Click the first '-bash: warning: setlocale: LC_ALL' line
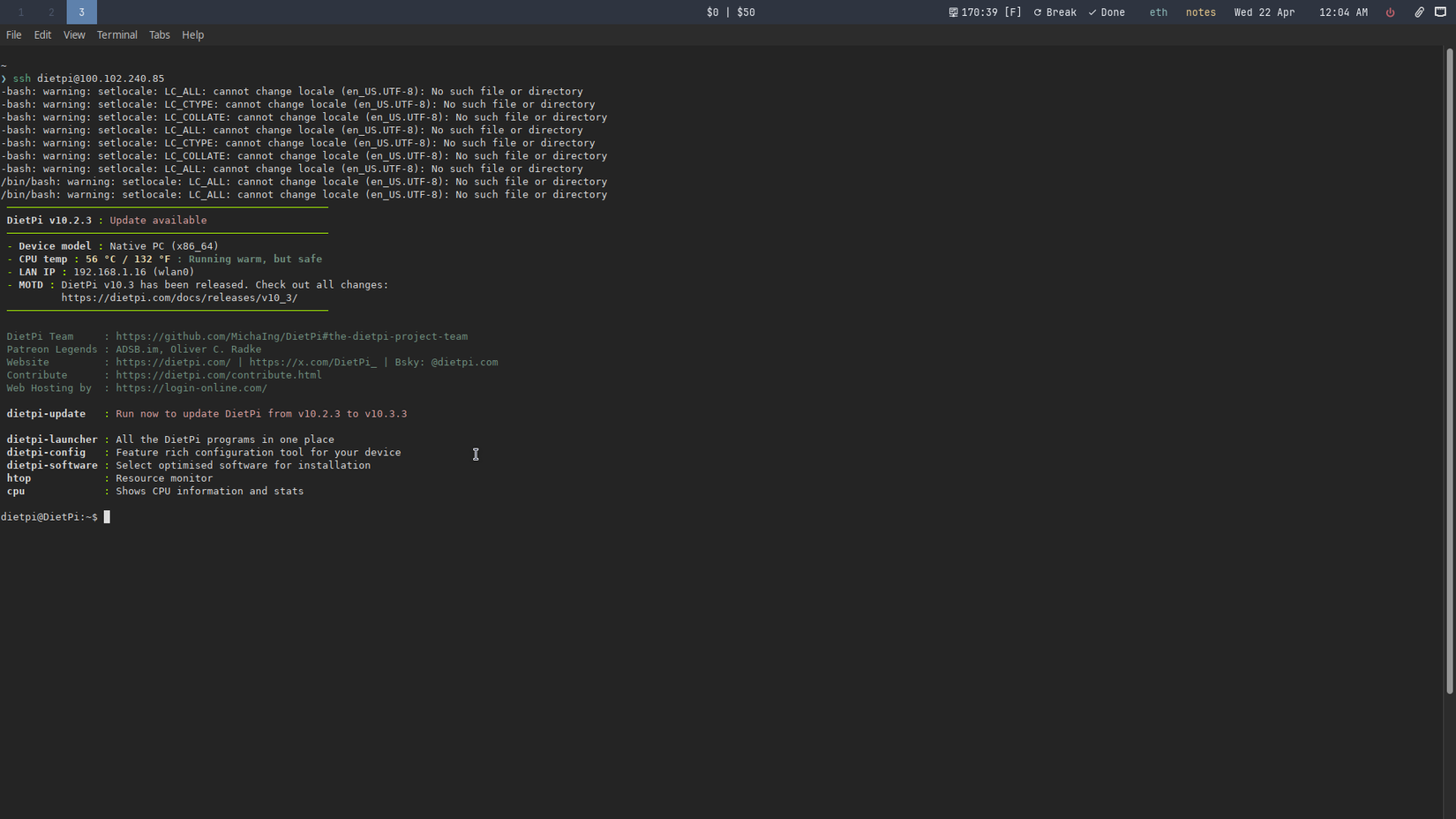 tap(292, 92)
